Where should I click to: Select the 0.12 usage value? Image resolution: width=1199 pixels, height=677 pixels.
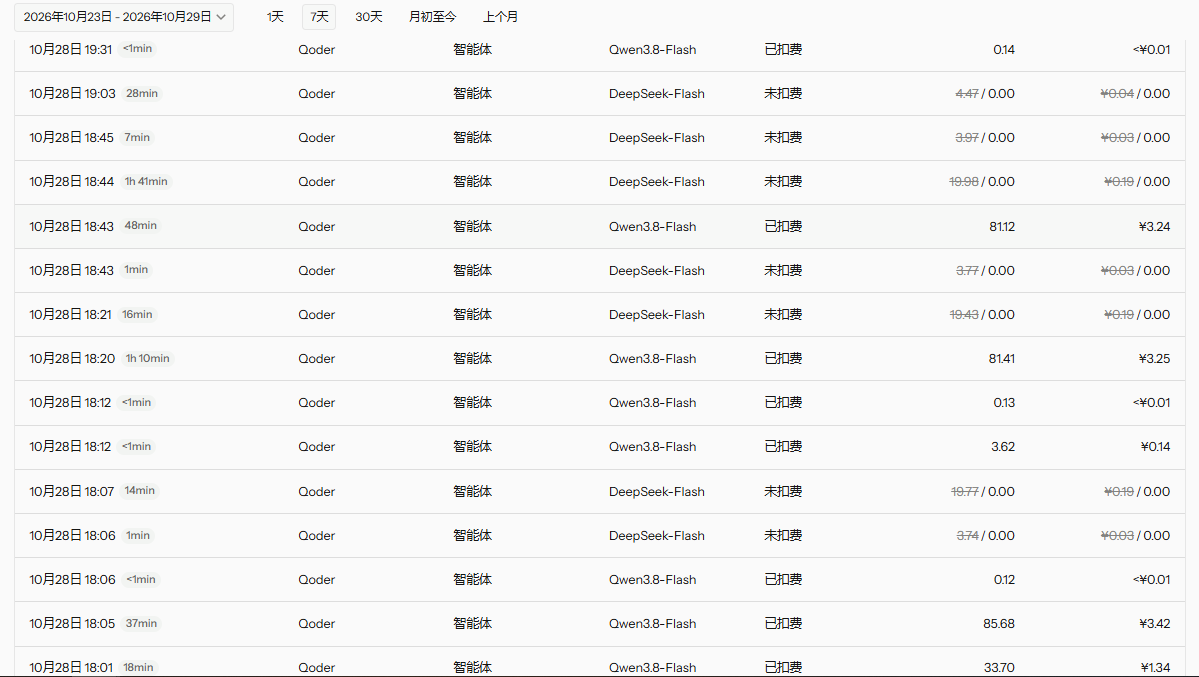1004,580
